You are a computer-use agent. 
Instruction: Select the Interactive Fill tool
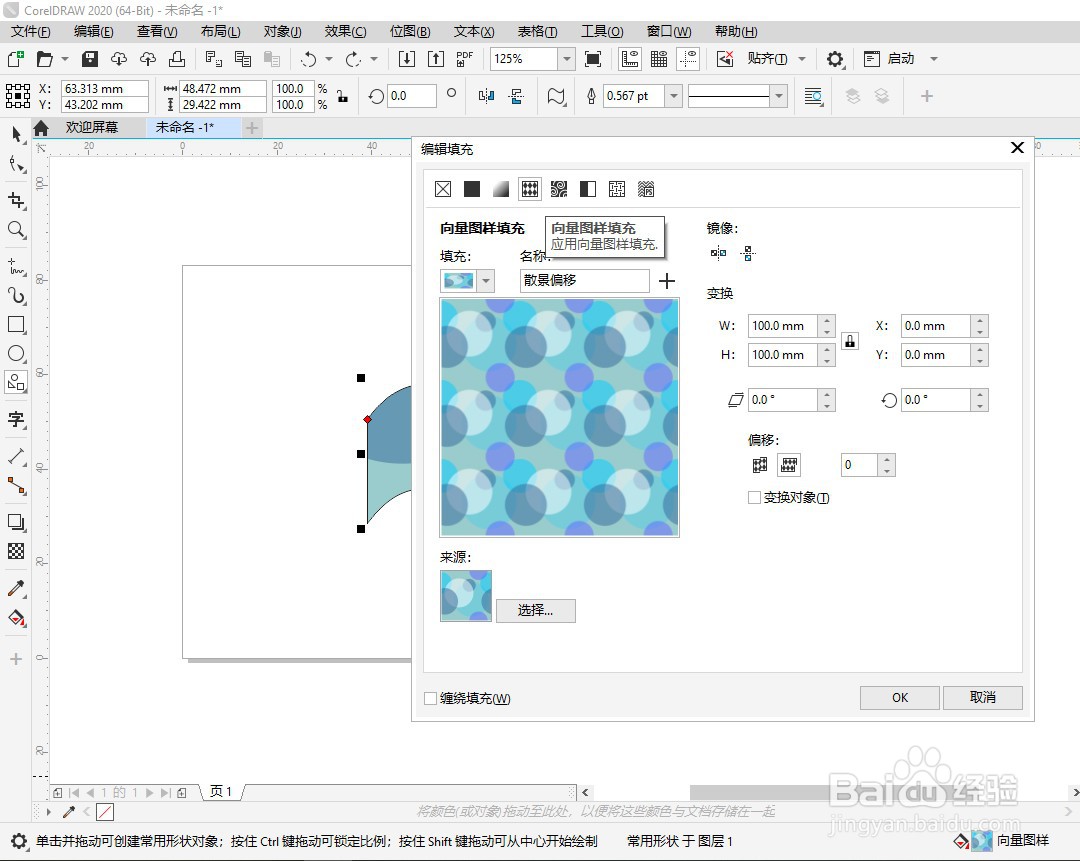point(17,618)
